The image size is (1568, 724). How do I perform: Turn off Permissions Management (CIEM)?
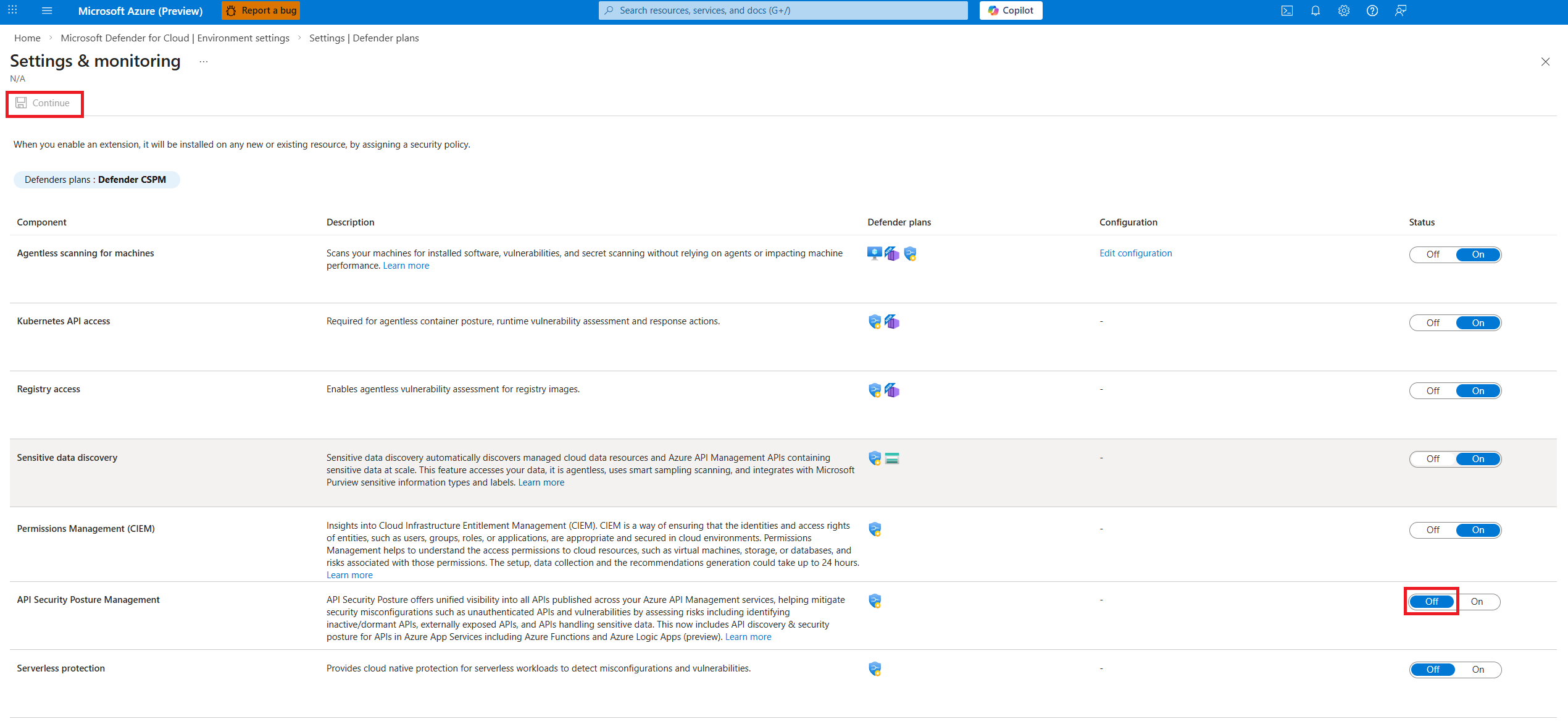coord(1433,530)
